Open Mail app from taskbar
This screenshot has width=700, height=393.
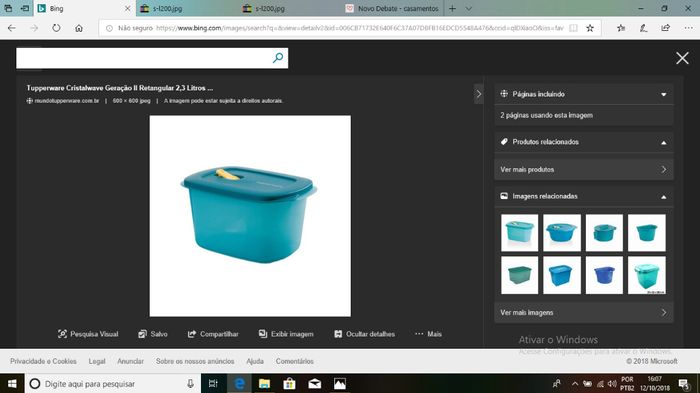point(315,384)
